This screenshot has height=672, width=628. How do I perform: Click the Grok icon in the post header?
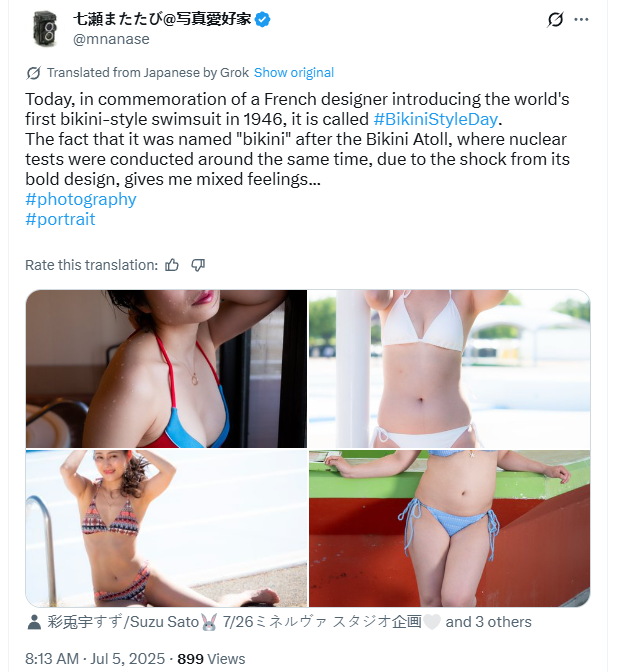(555, 19)
